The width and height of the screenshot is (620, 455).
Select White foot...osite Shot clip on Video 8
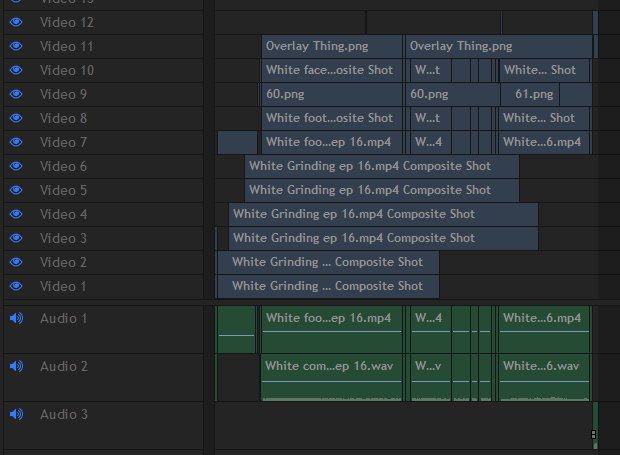point(332,118)
